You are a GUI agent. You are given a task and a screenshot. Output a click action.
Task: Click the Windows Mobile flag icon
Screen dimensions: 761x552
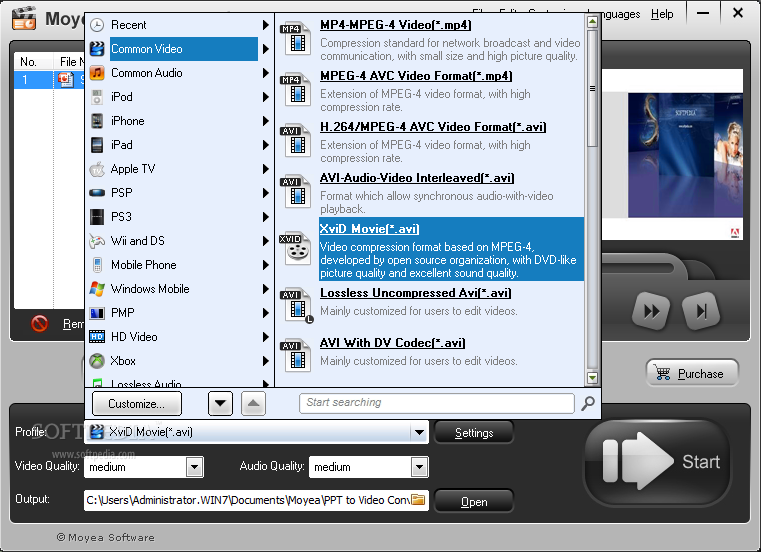point(97,289)
